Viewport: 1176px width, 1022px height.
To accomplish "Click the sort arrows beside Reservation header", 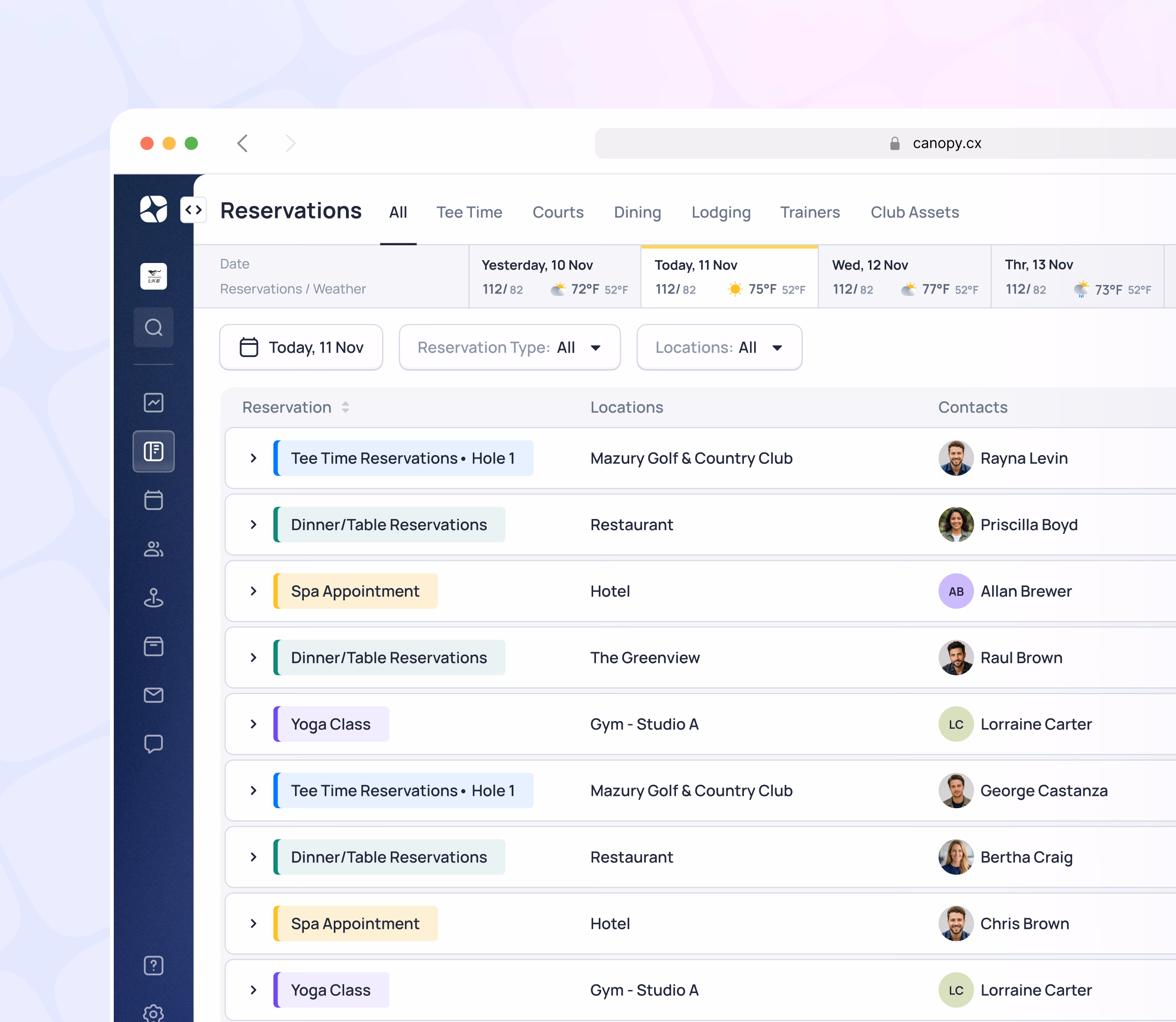I will tap(345, 407).
